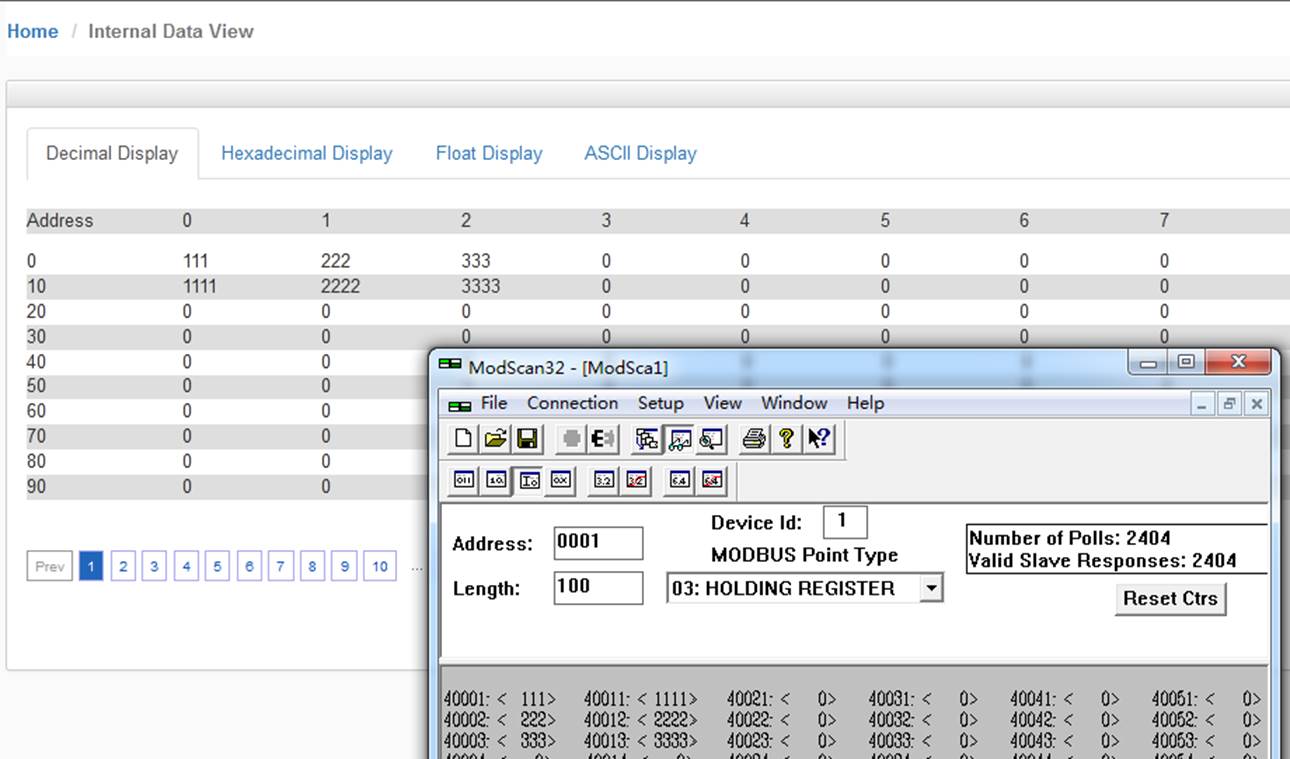
Task: Go to the Home breadcrumb link
Action: pos(33,31)
